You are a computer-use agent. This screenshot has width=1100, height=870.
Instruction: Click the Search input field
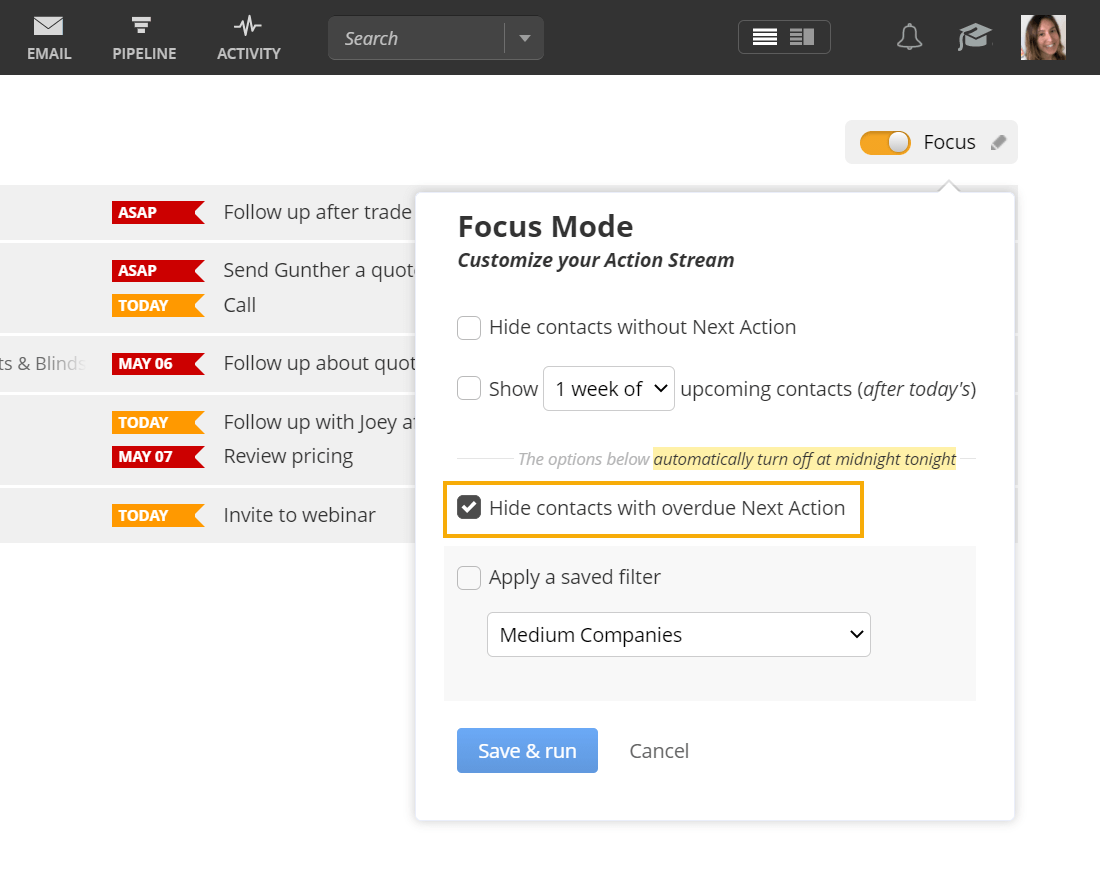(416, 38)
